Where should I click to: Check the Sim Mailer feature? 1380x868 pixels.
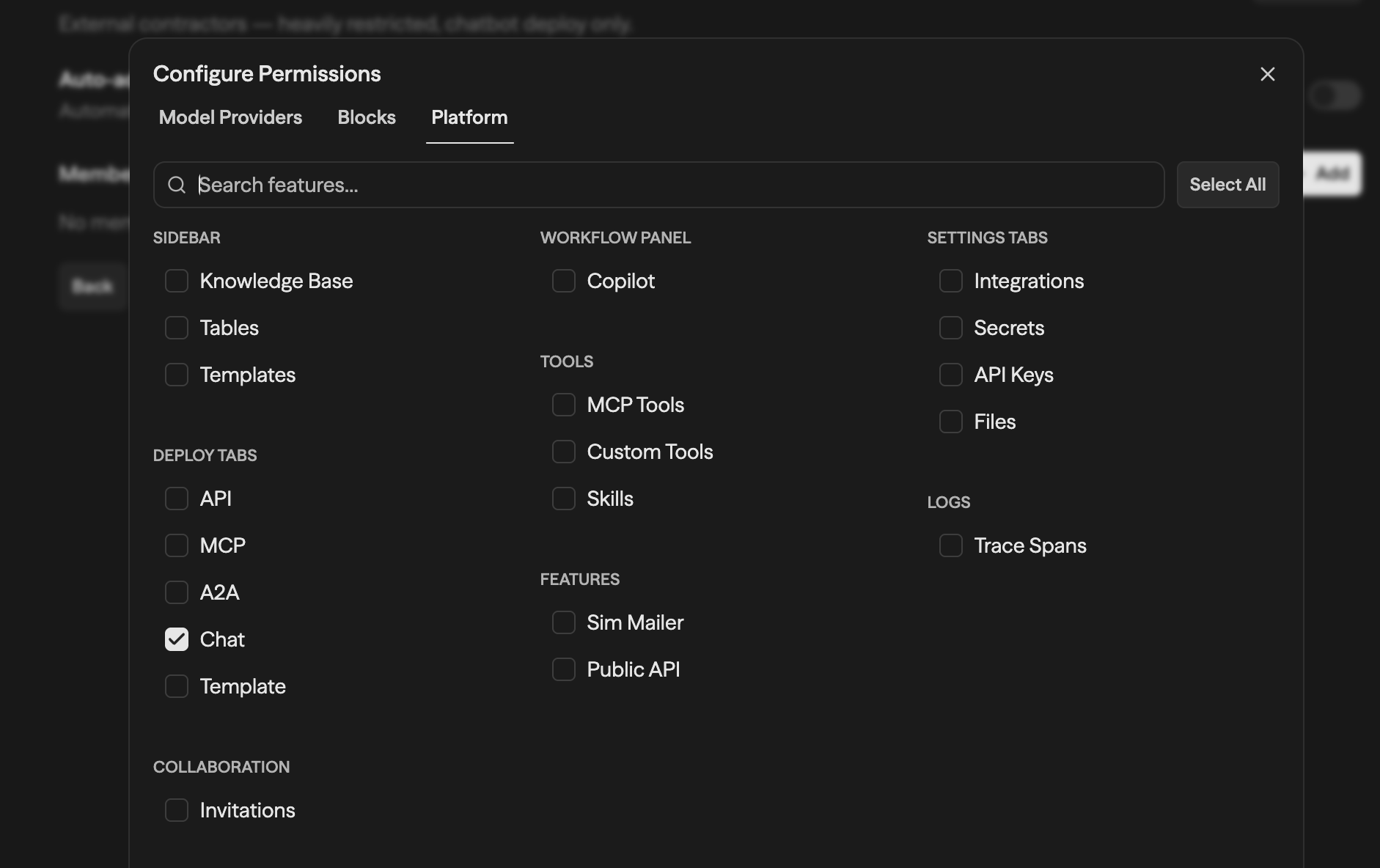click(x=563, y=622)
